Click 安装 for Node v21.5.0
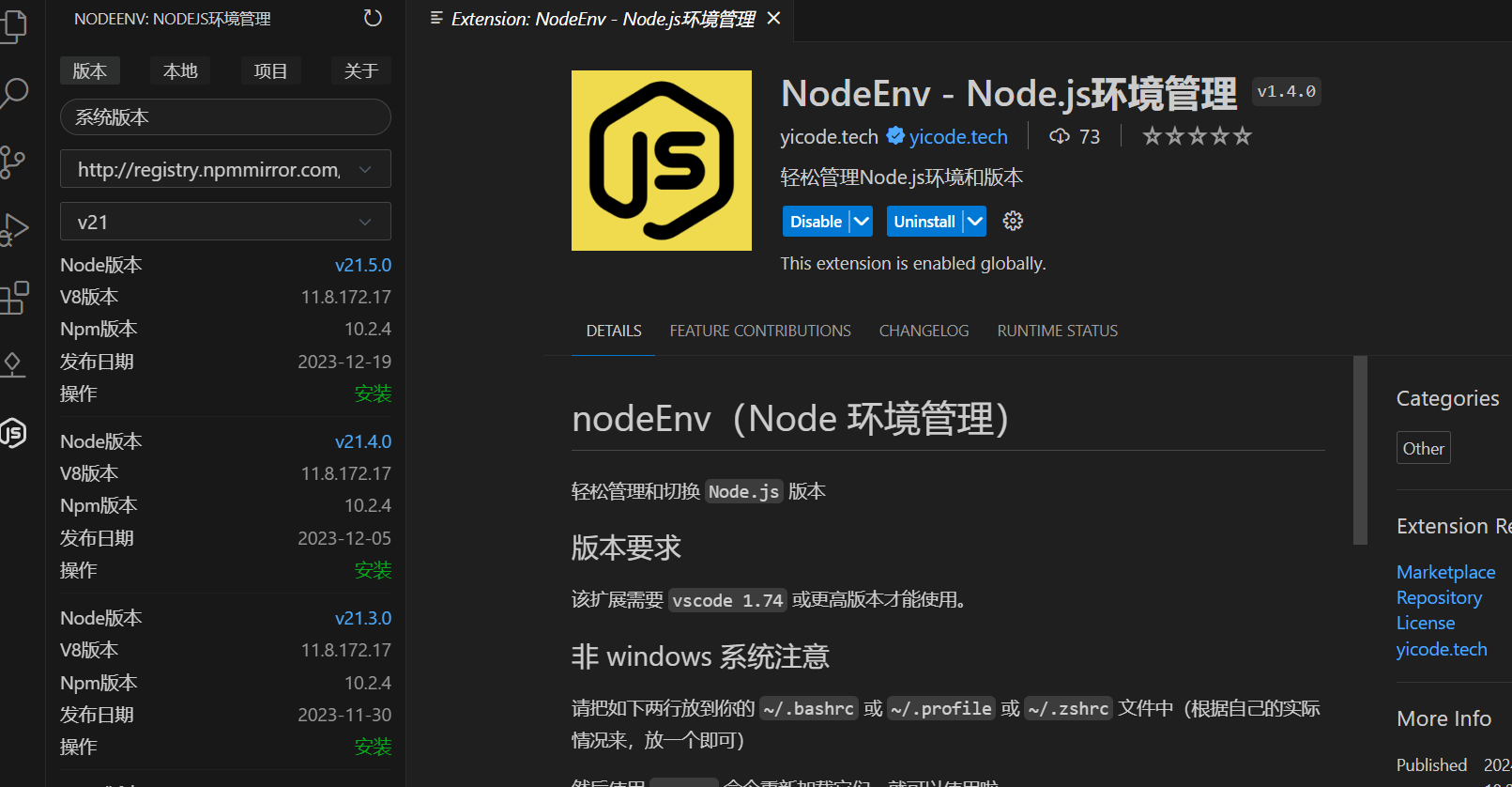 coord(373,393)
